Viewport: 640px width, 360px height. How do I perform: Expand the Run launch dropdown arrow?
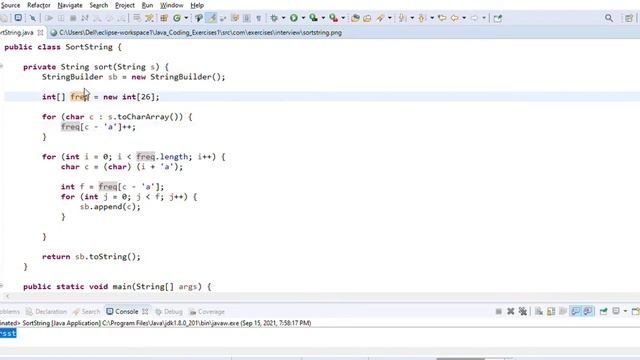[303, 18]
